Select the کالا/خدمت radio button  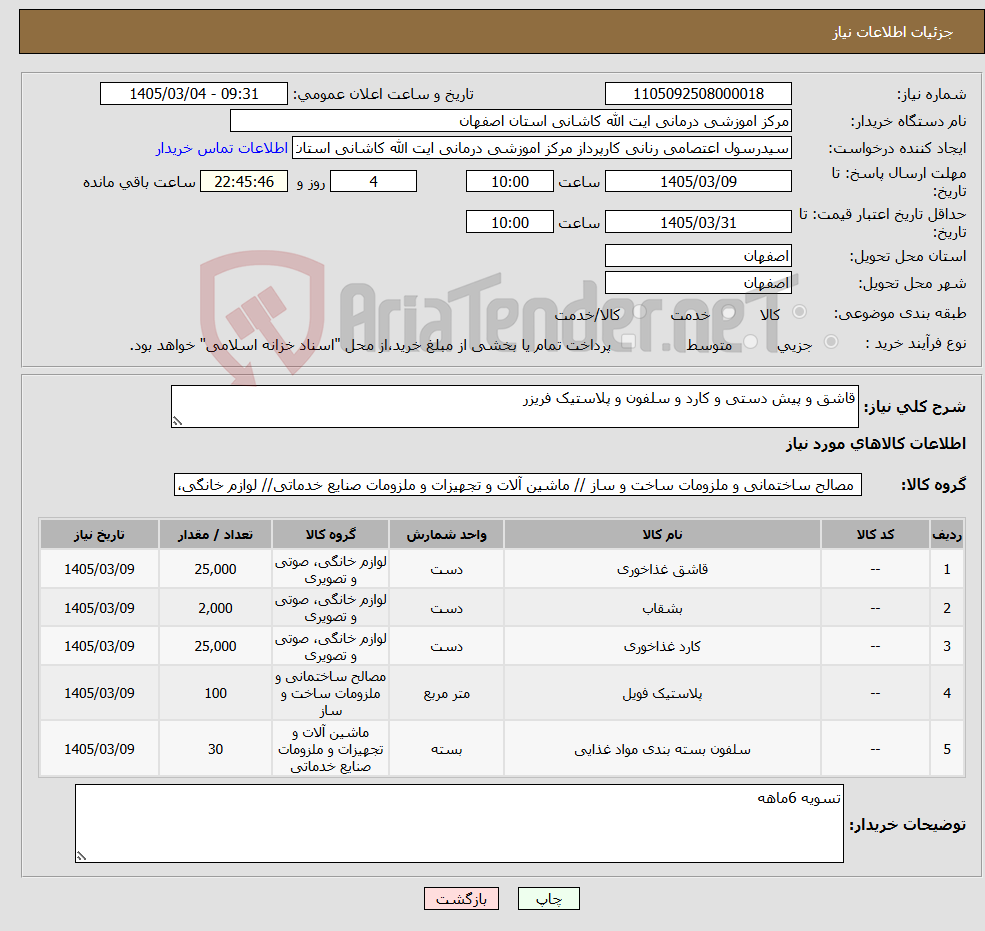(x=639, y=311)
